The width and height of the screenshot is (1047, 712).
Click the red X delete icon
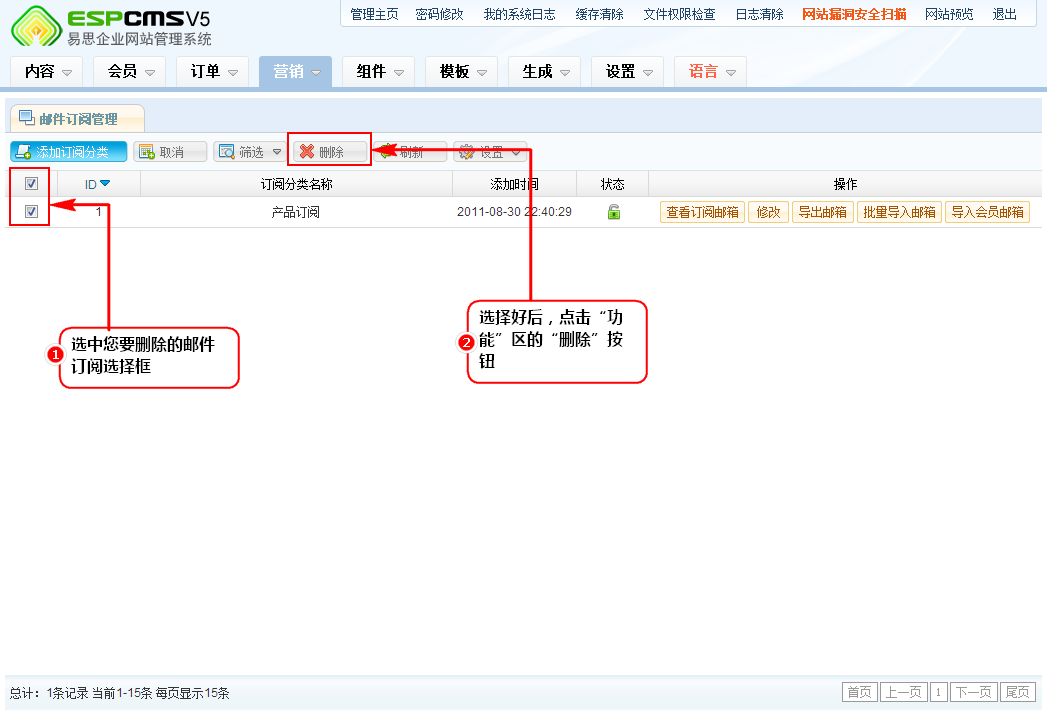(307, 152)
